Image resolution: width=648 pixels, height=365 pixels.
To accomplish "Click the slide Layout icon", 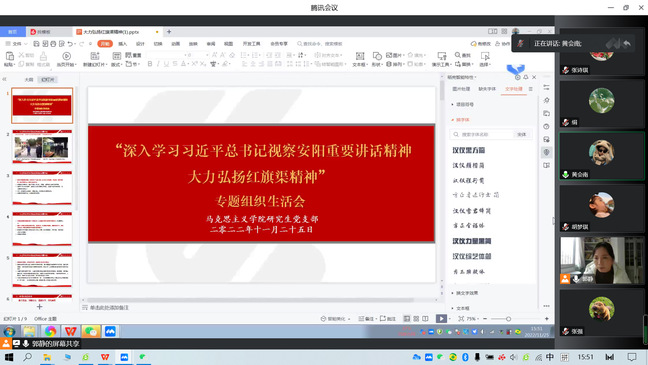I will click(117, 56).
